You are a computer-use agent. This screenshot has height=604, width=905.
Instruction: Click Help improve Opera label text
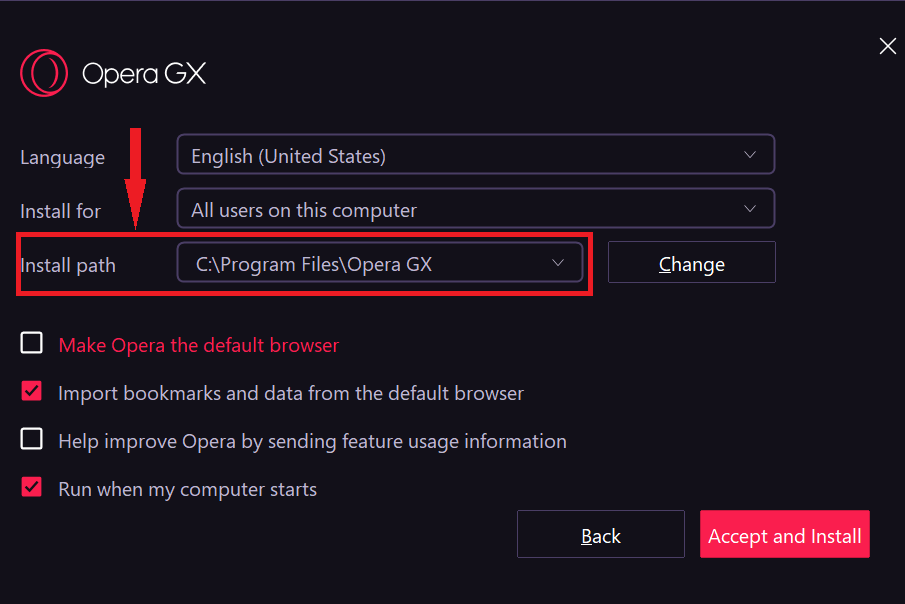coord(312,442)
